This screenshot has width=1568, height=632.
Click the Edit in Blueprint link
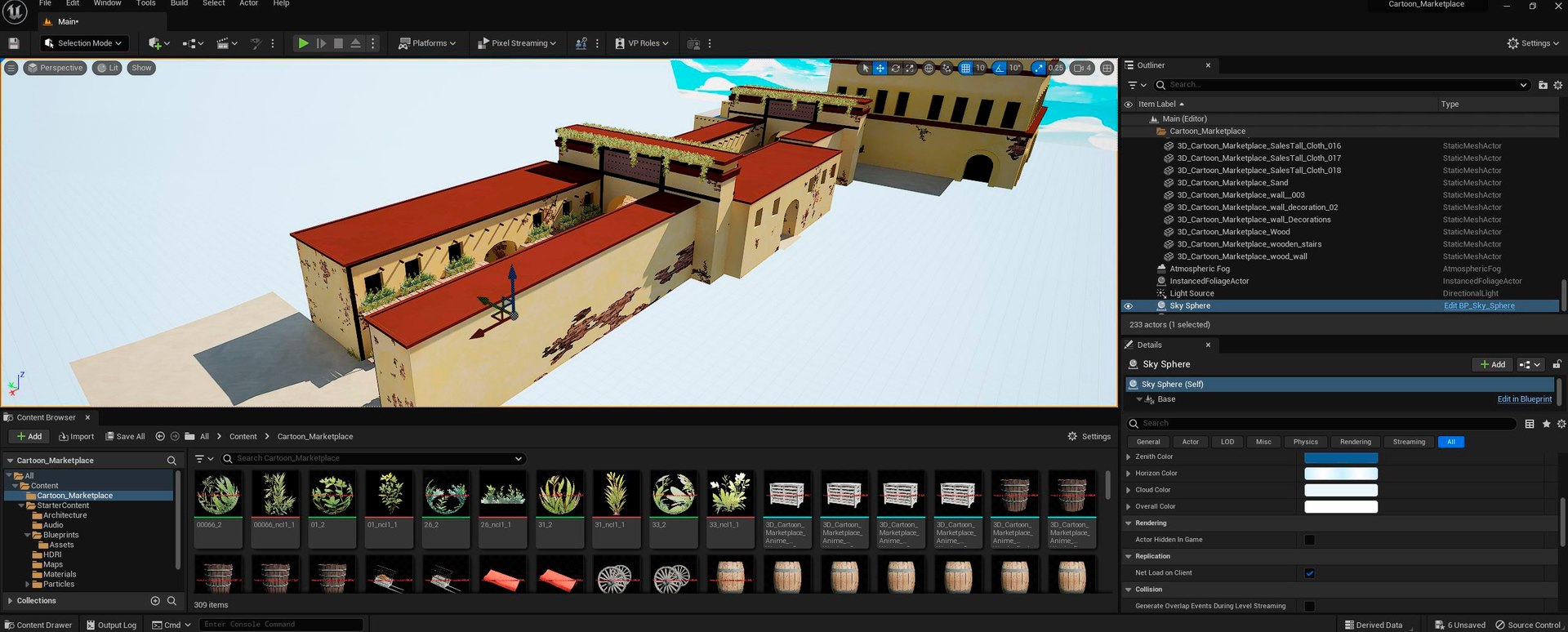[x=1524, y=399]
